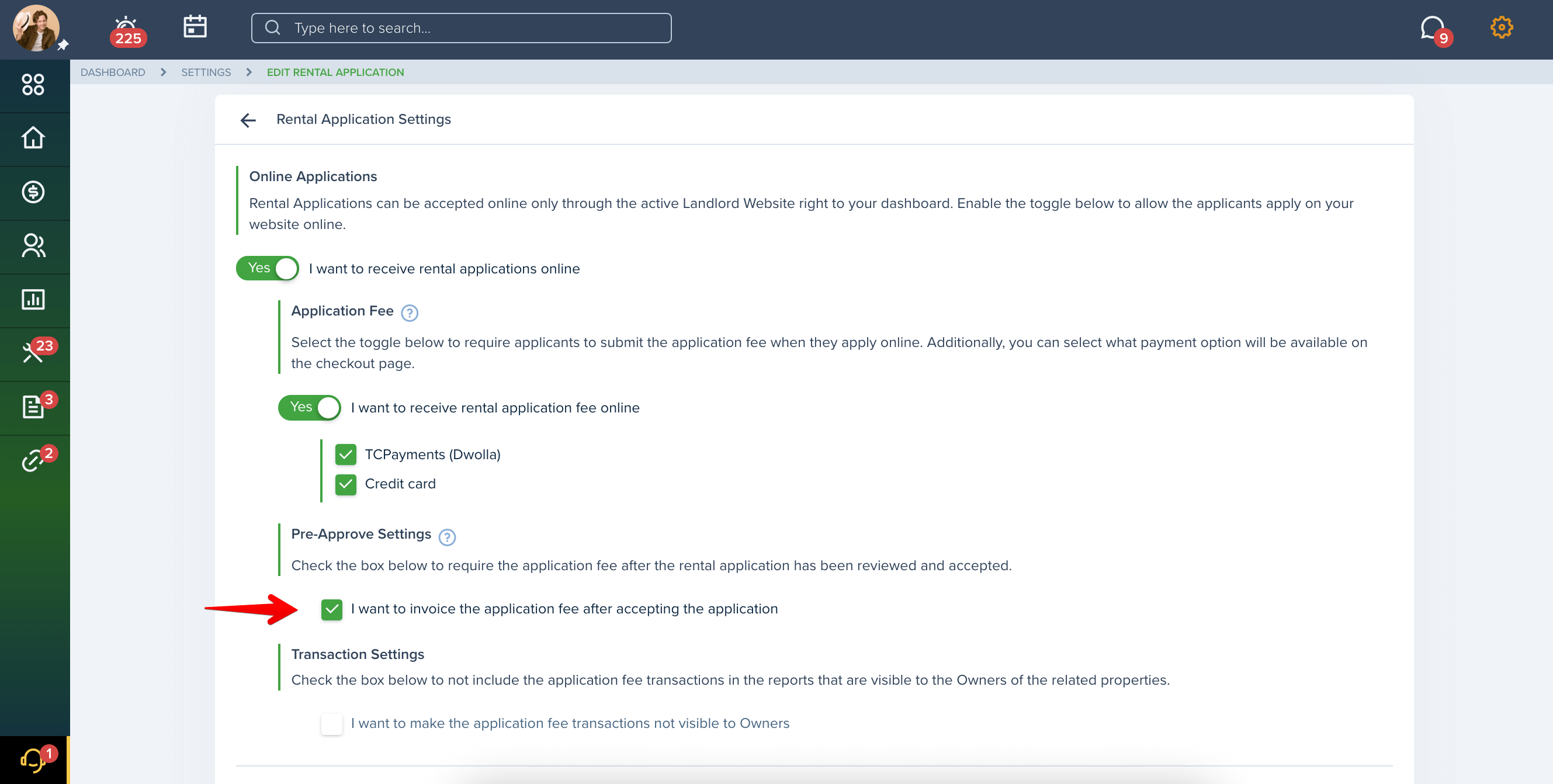
Task: Open the contacts people sidebar icon
Action: pos(33,246)
